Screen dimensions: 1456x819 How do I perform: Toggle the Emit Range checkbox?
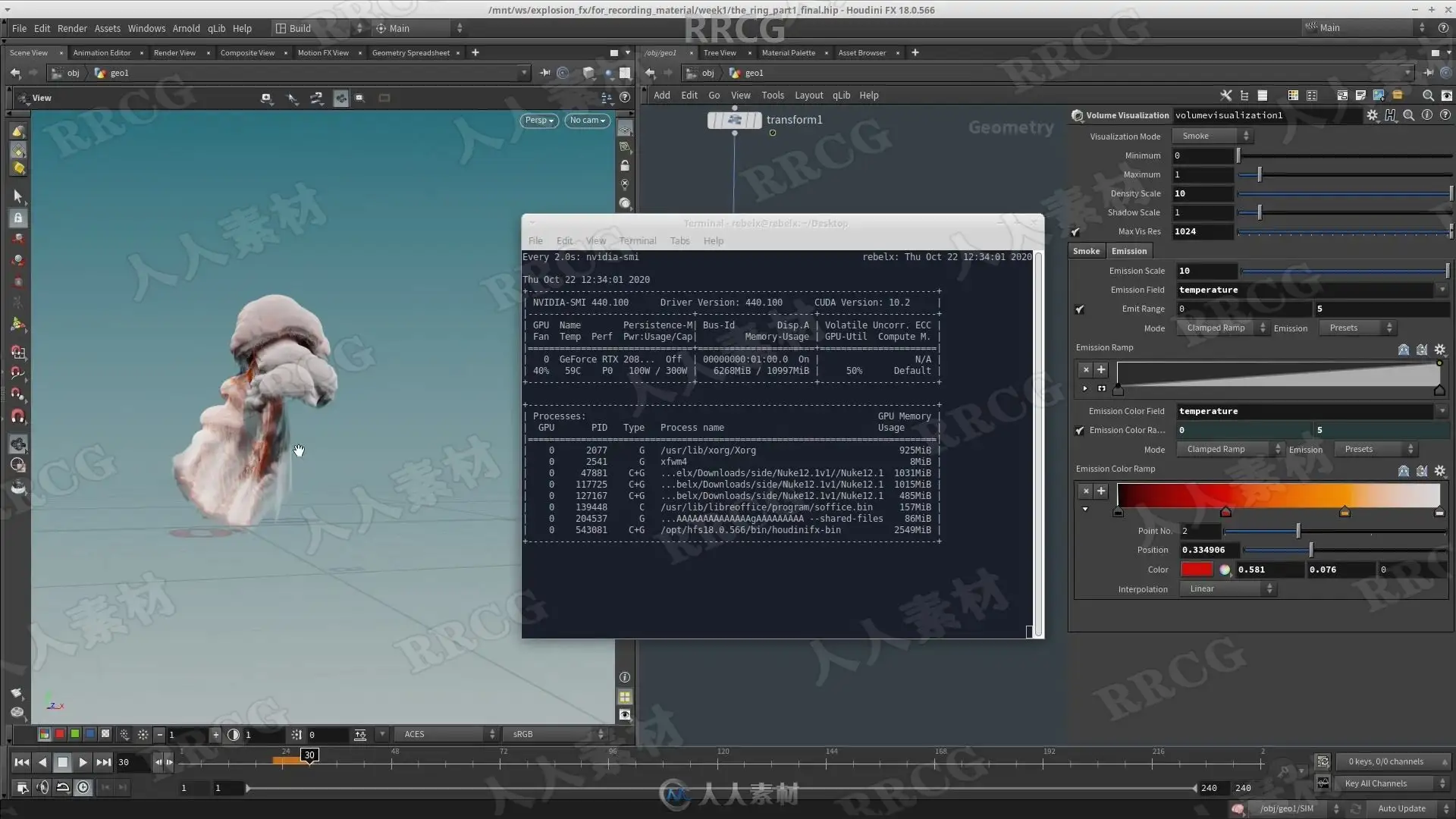point(1080,309)
